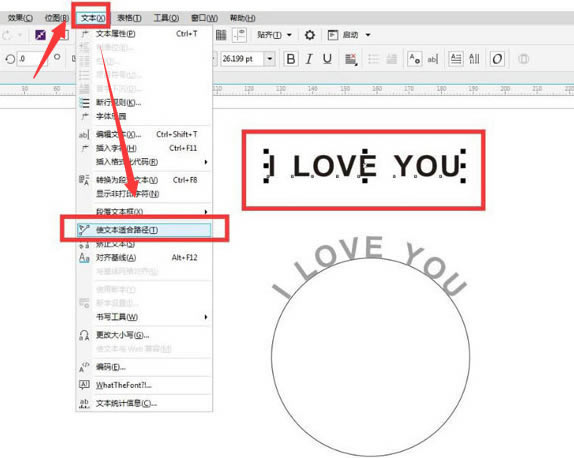Select the black I LOVE YOU text object

point(365,166)
